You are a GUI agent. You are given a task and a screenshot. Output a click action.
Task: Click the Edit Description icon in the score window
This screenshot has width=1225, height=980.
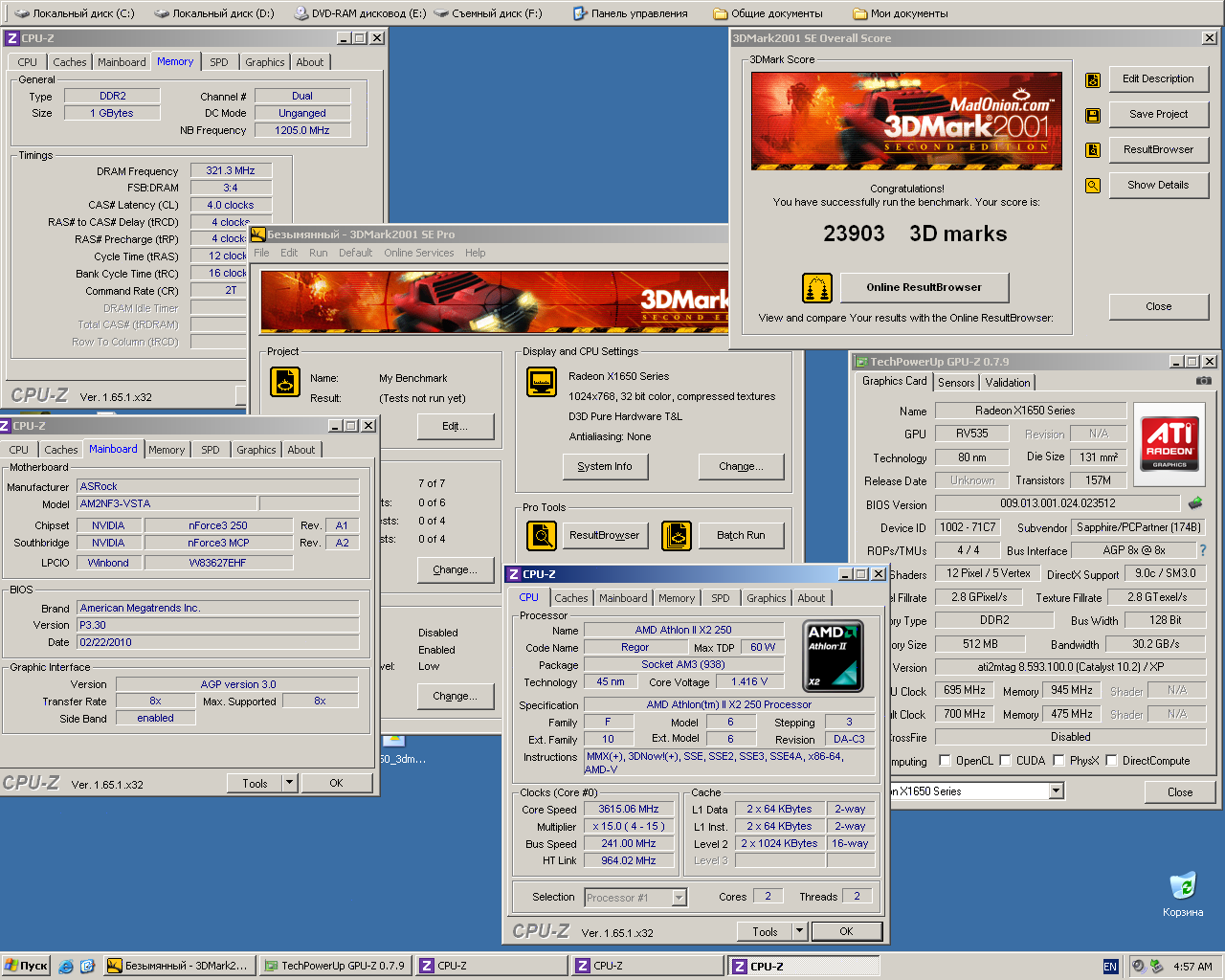1092,80
